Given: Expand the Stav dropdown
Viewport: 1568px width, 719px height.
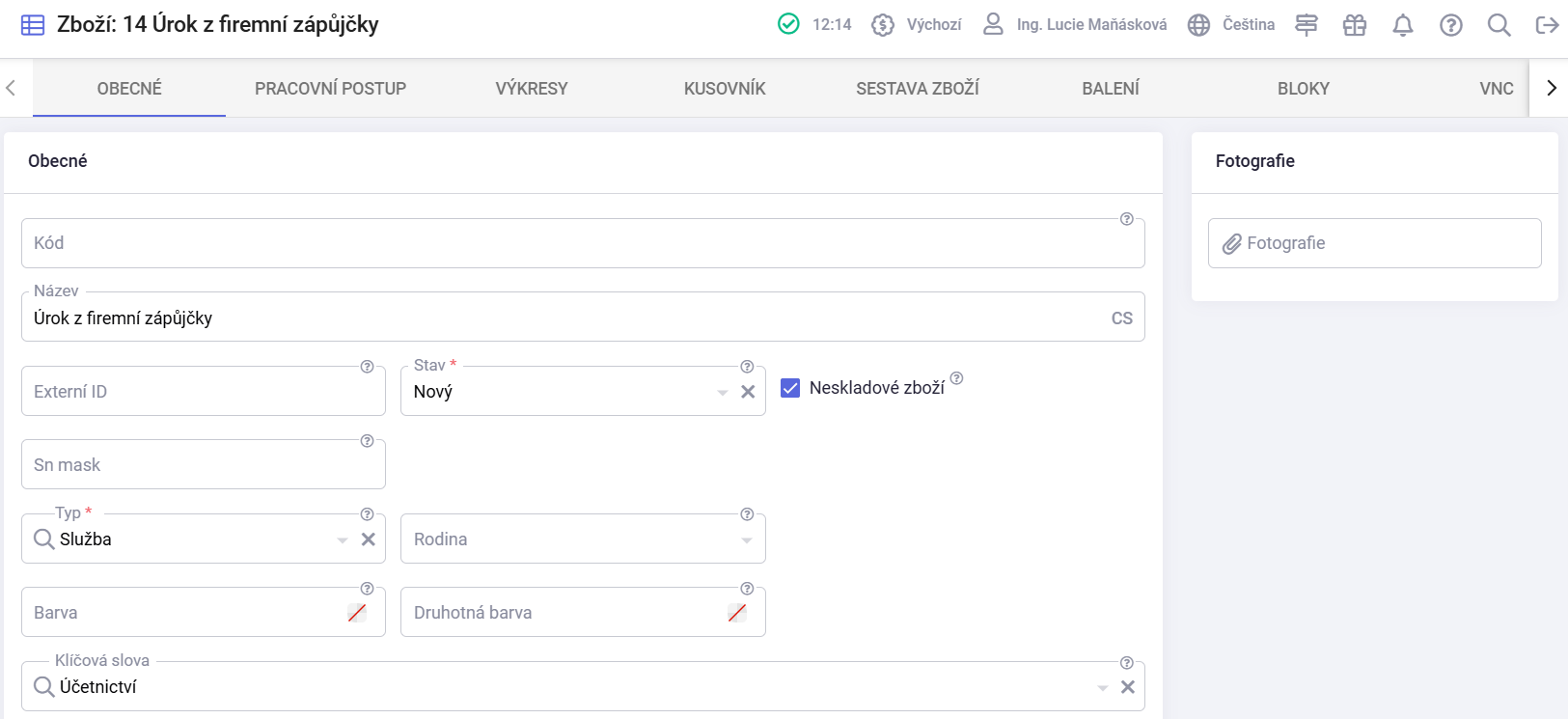Looking at the screenshot, I should click(x=723, y=393).
